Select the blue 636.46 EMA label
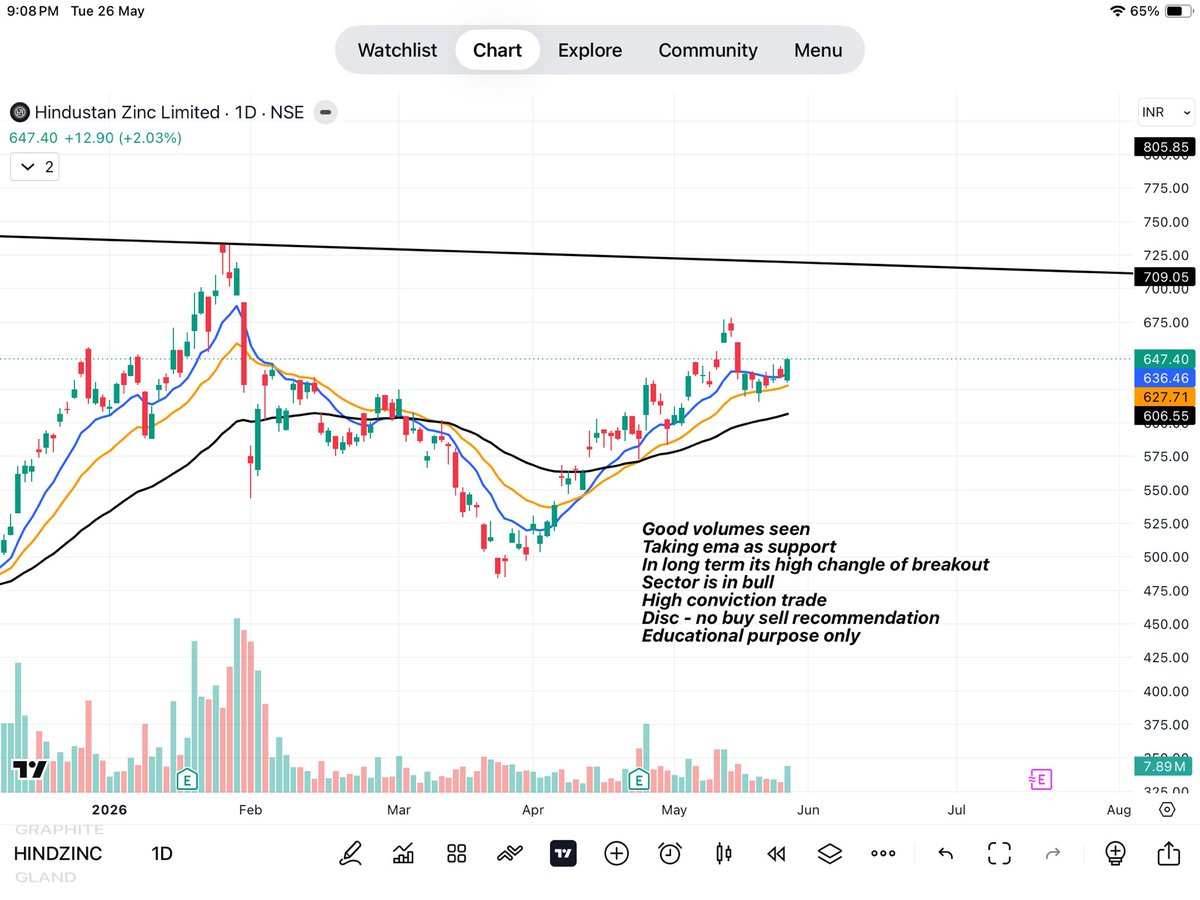Viewport: 1200px width, 900px height. [1164, 378]
